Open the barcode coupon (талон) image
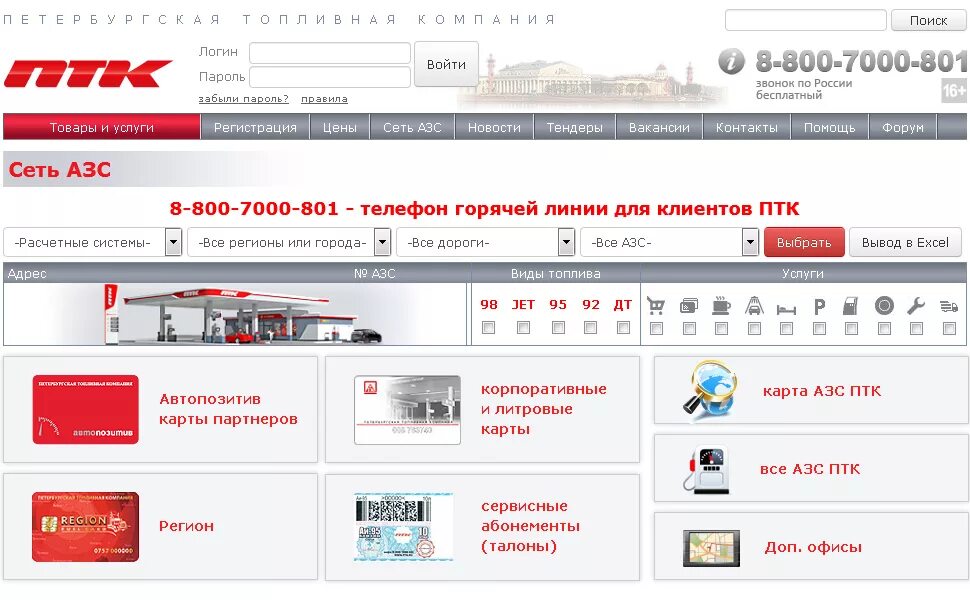970x600 pixels. pos(403,526)
